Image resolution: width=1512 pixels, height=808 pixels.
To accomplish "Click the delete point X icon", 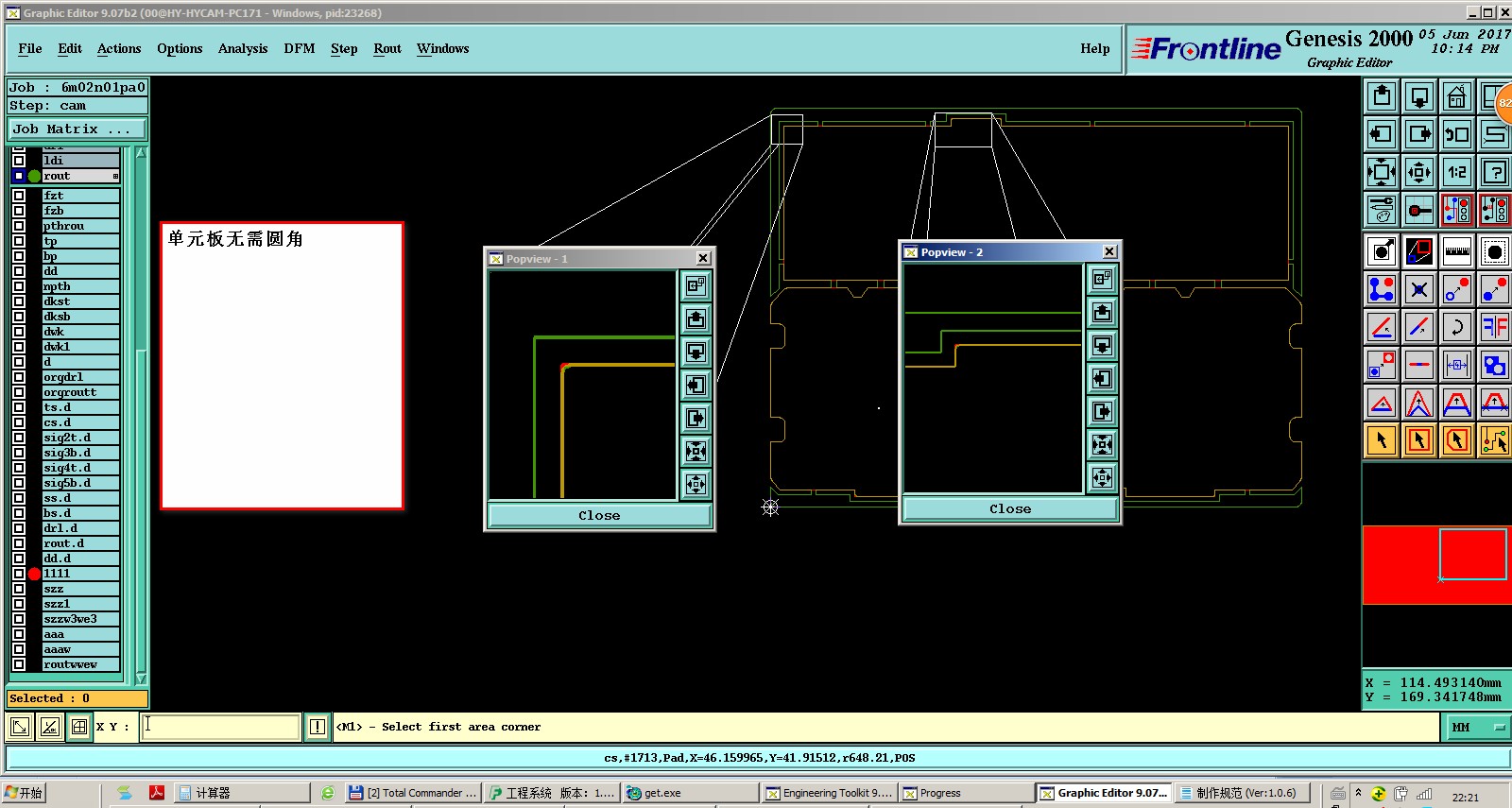I will [x=1419, y=289].
